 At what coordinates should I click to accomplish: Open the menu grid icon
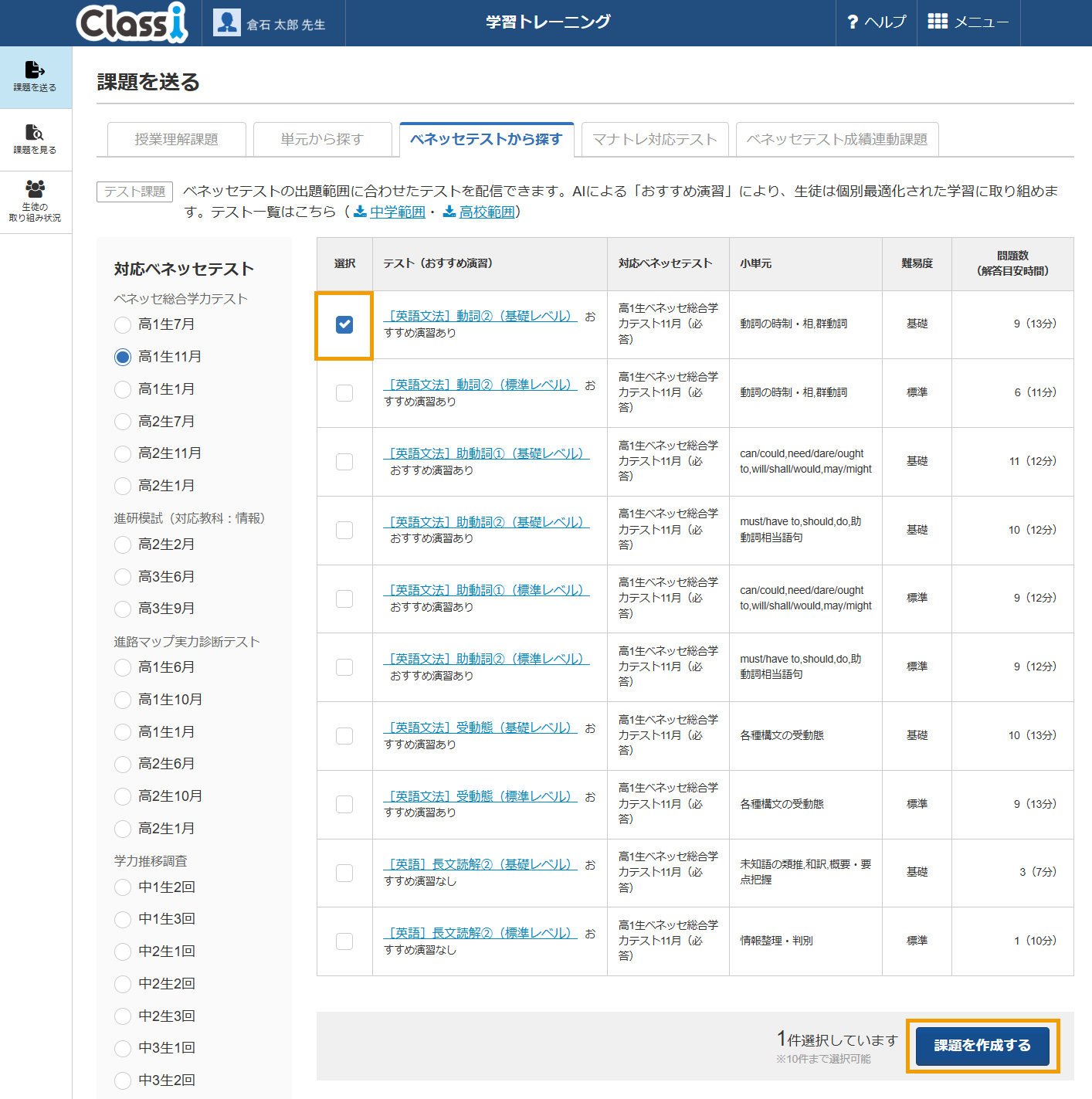point(938,22)
